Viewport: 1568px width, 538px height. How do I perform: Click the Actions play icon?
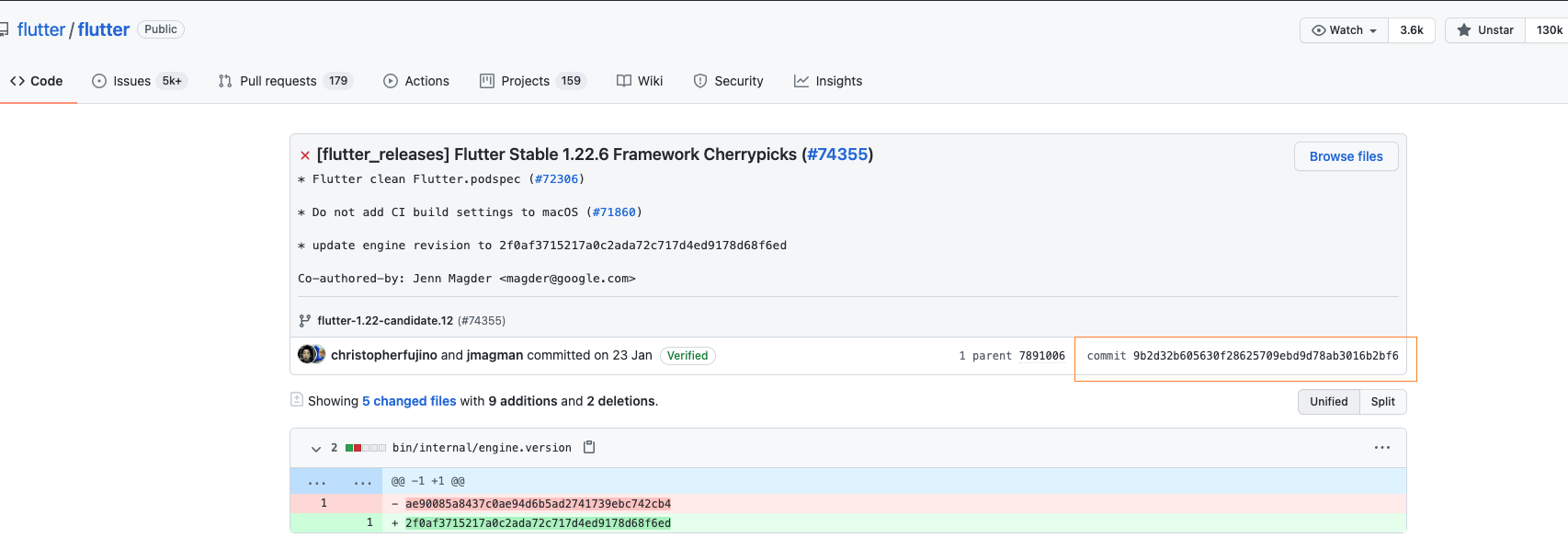tap(391, 81)
